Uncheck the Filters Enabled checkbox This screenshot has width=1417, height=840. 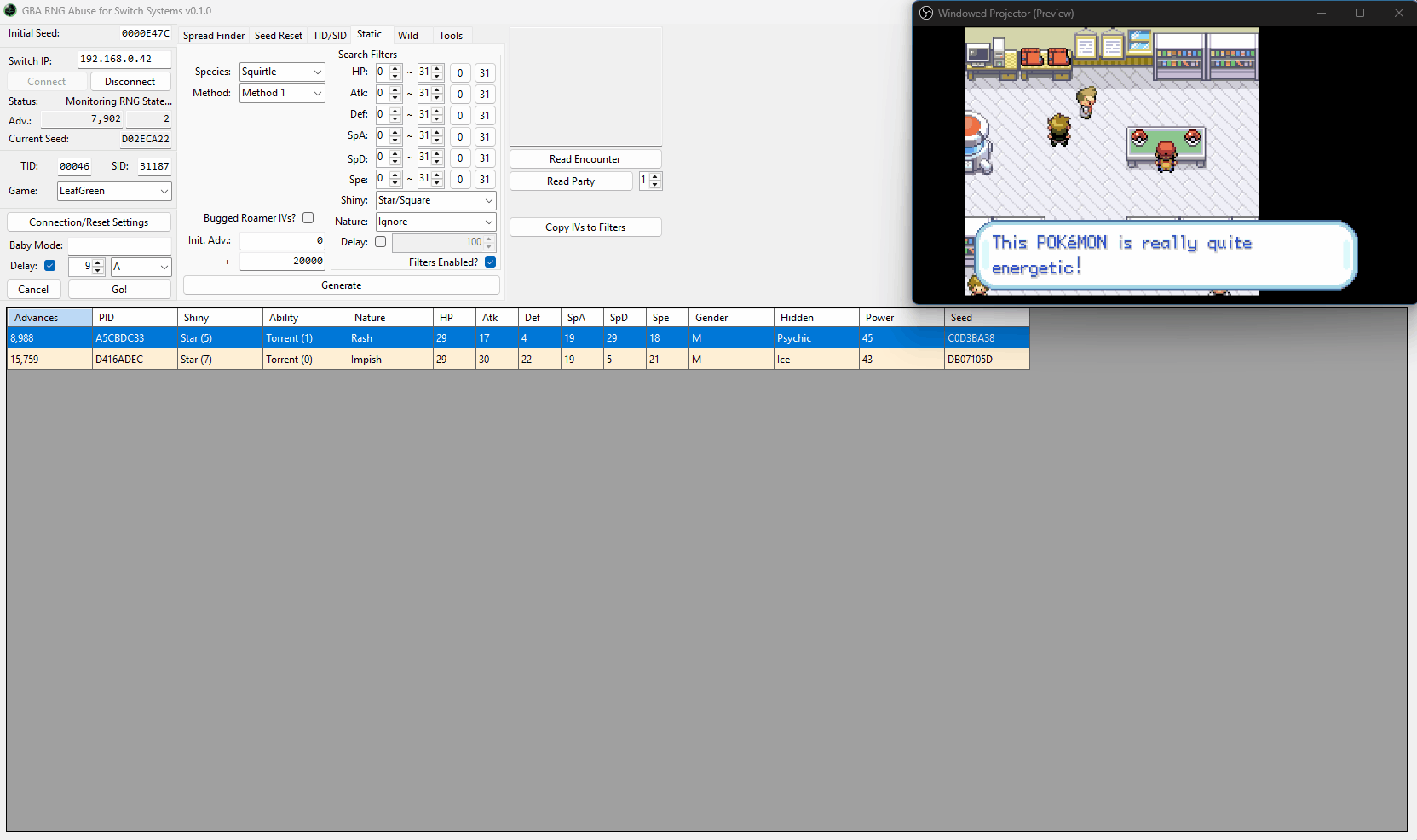(x=491, y=262)
